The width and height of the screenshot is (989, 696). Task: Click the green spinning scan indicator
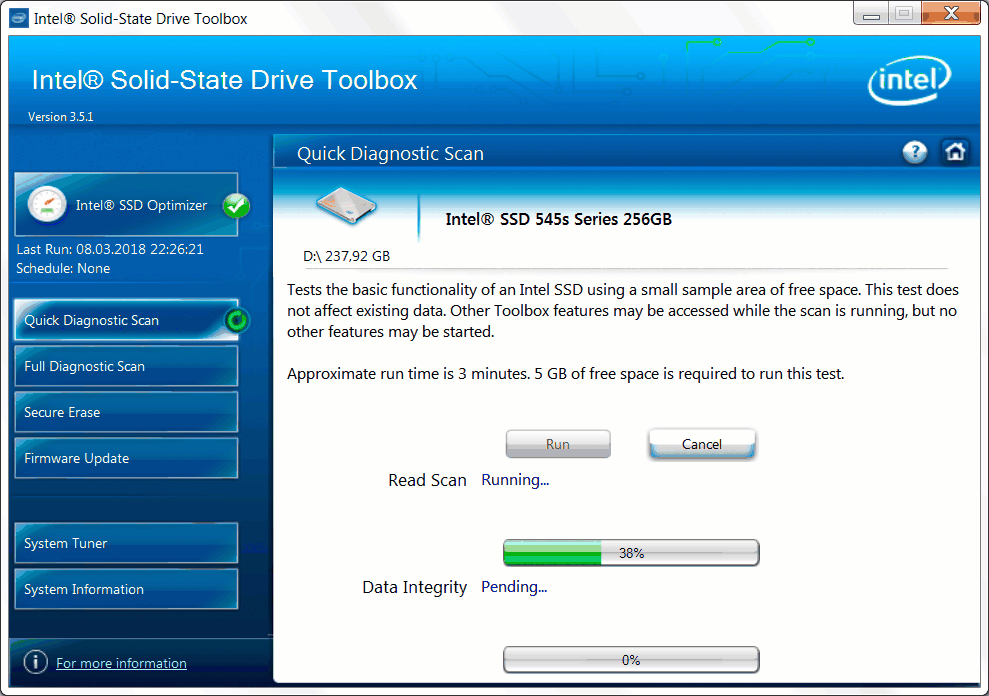(237, 321)
